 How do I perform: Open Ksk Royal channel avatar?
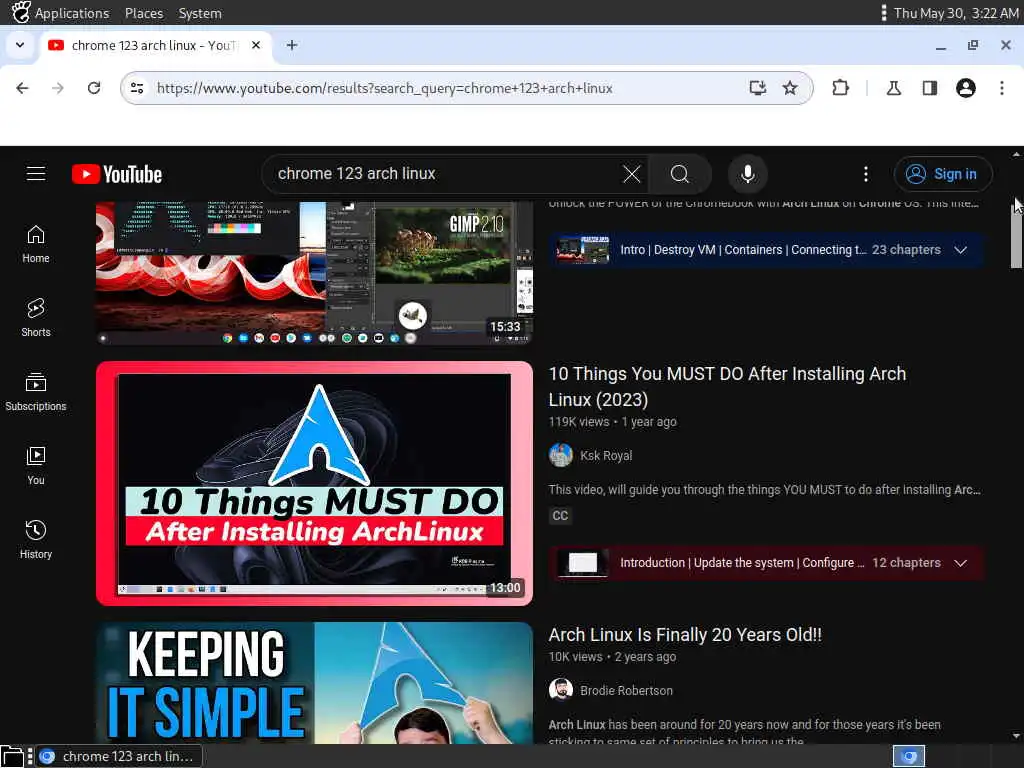(x=560, y=455)
